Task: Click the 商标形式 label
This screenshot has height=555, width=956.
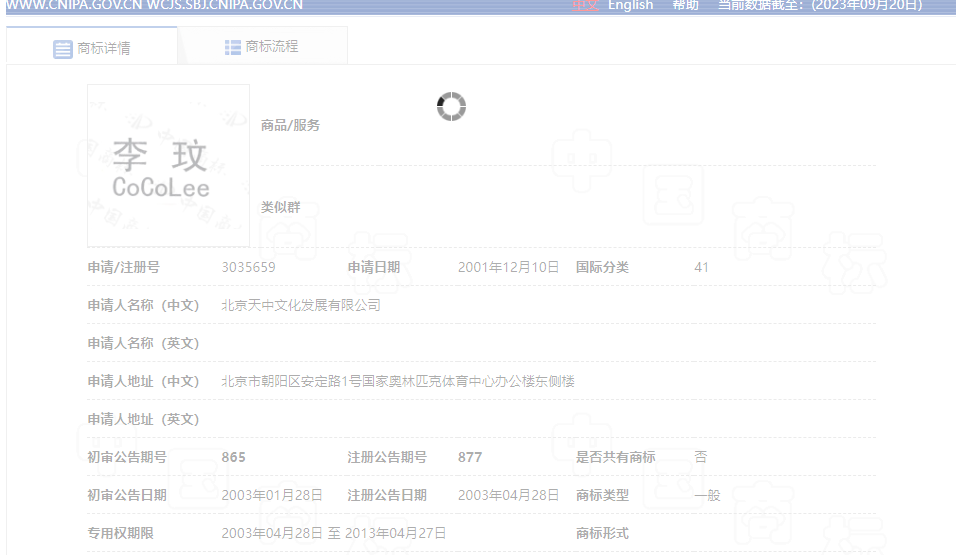Action: [602, 533]
